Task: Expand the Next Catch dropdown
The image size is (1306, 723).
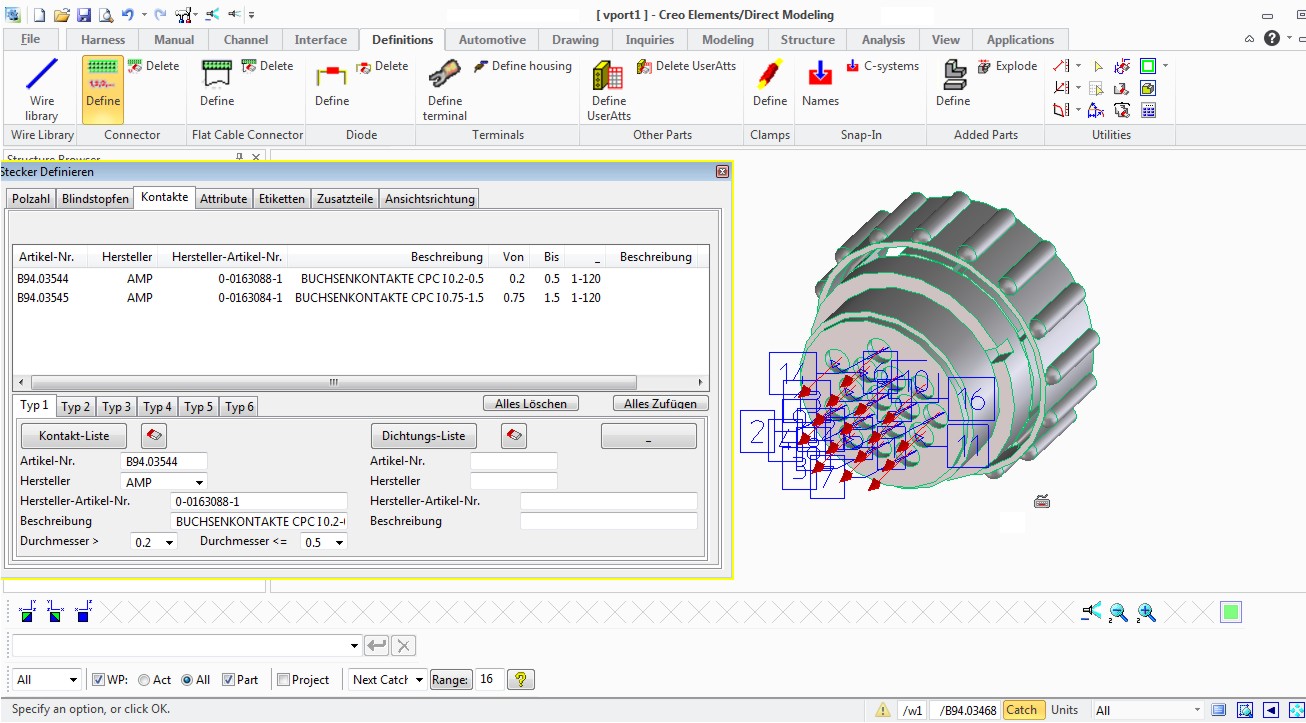Action: [420, 679]
